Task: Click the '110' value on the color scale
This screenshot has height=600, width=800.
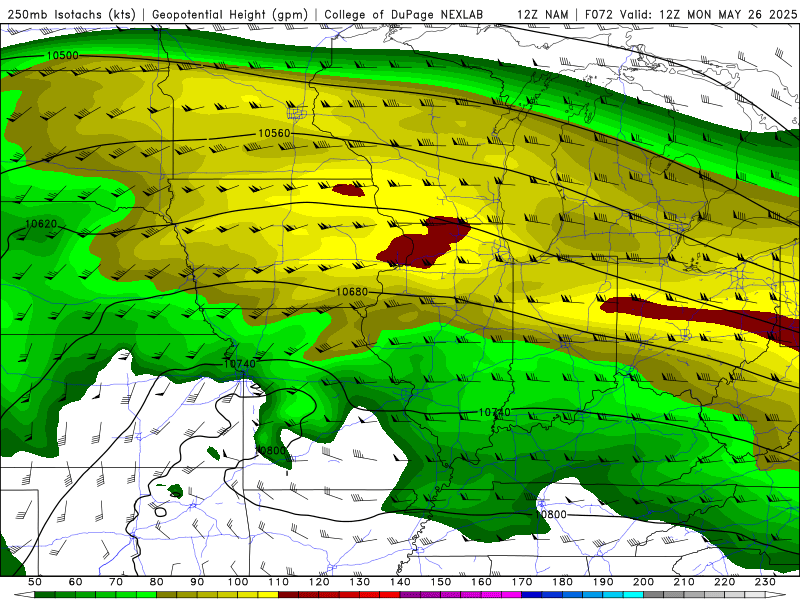Action: pyautogui.click(x=279, y=582)
